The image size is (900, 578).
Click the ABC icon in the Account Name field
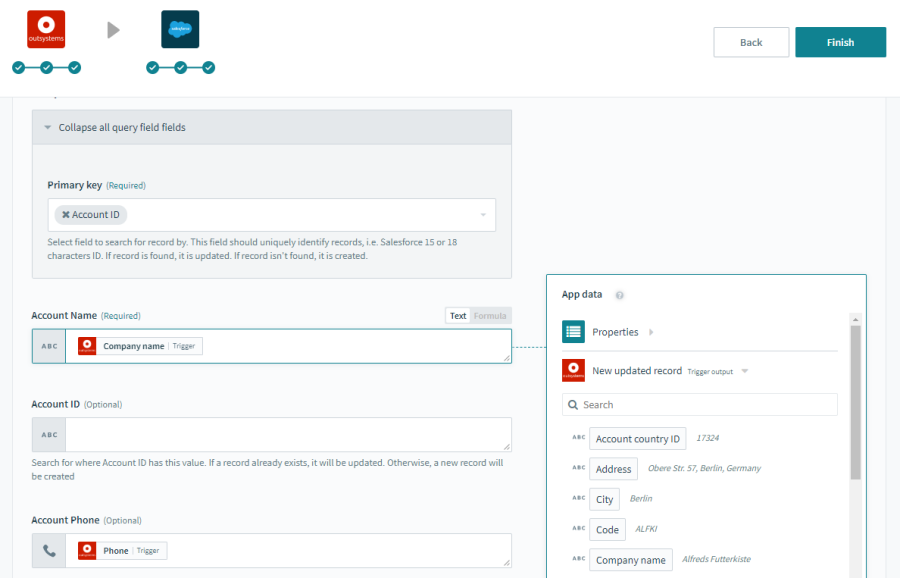(48, 344)
